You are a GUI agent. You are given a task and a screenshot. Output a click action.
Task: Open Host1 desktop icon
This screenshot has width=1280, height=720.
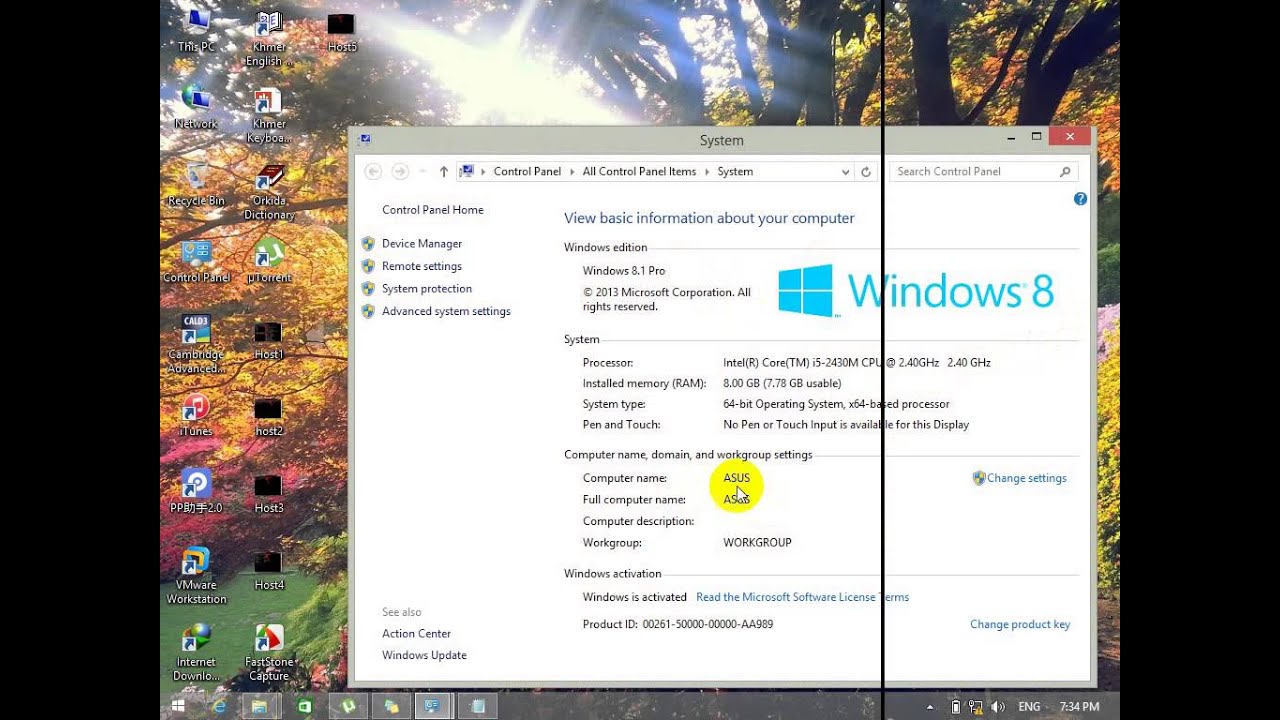(x=268, y=339)
